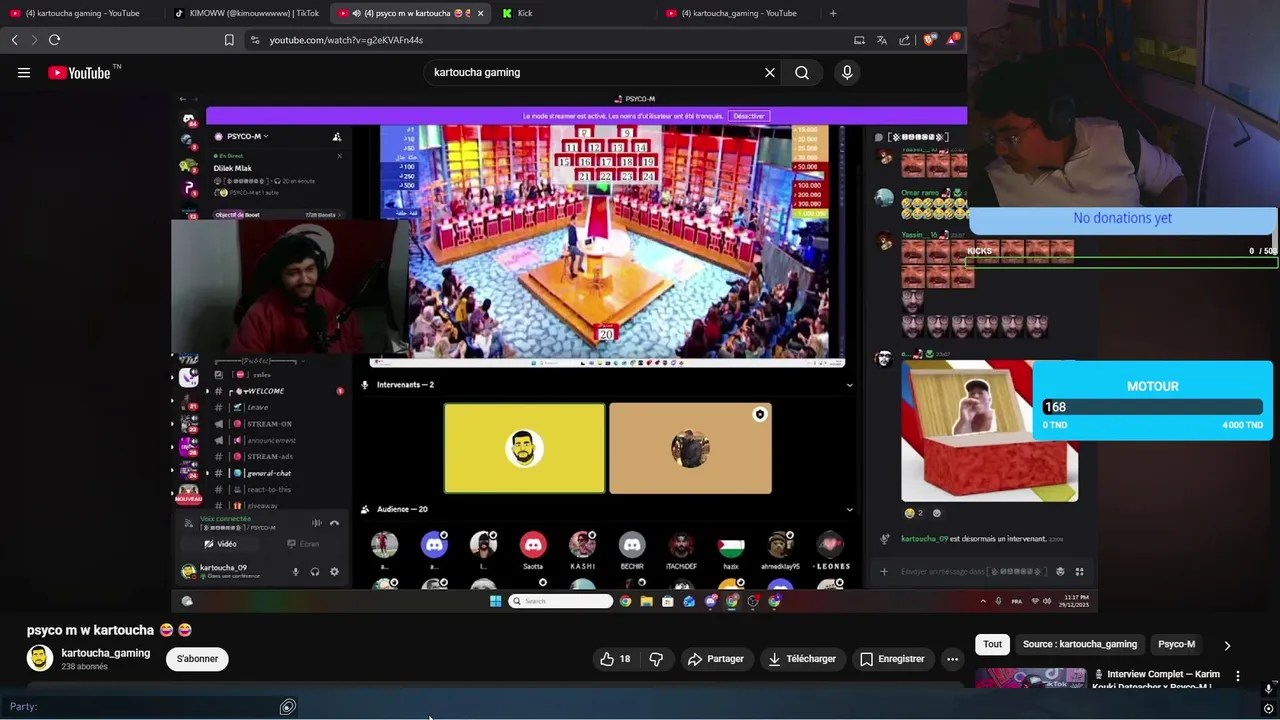Clear the YouTube search box text
The image size is (1280, 720).
tap(770, 72)
